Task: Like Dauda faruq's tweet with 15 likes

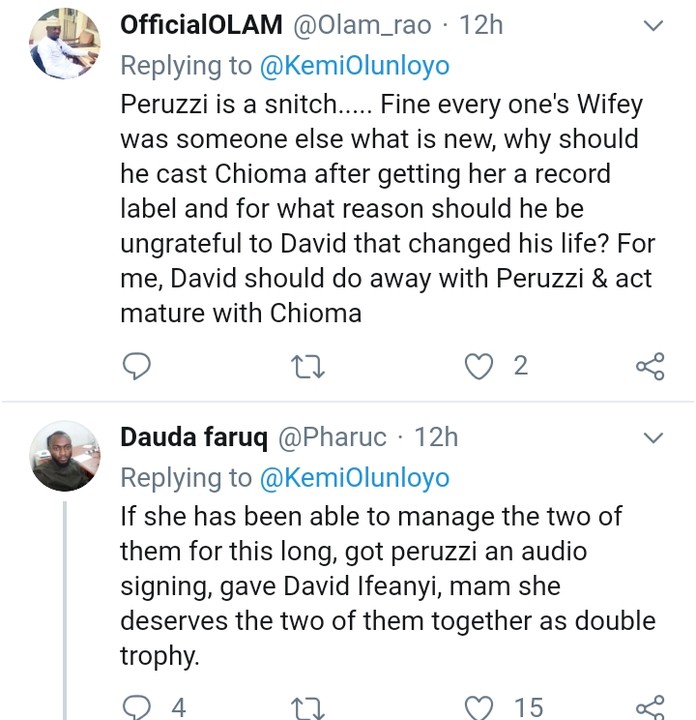Action: pyautogui.click(x=479, y=708)
